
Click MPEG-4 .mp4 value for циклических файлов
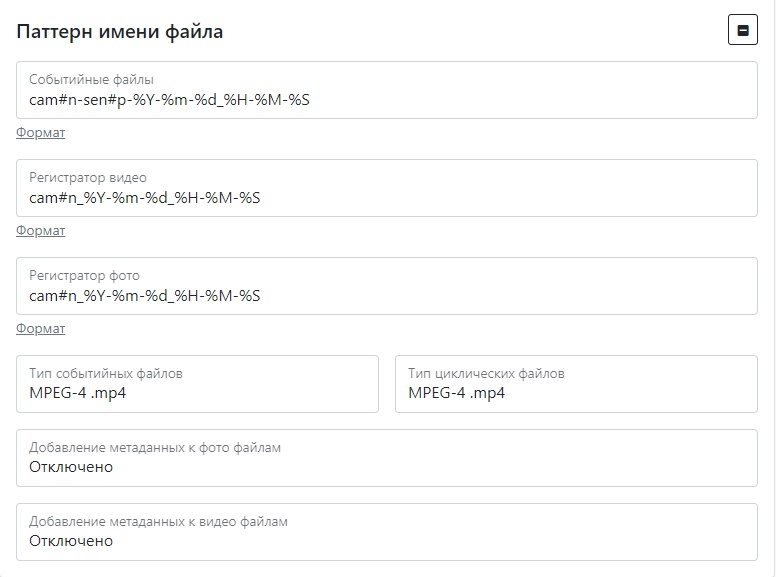[456, 393]
